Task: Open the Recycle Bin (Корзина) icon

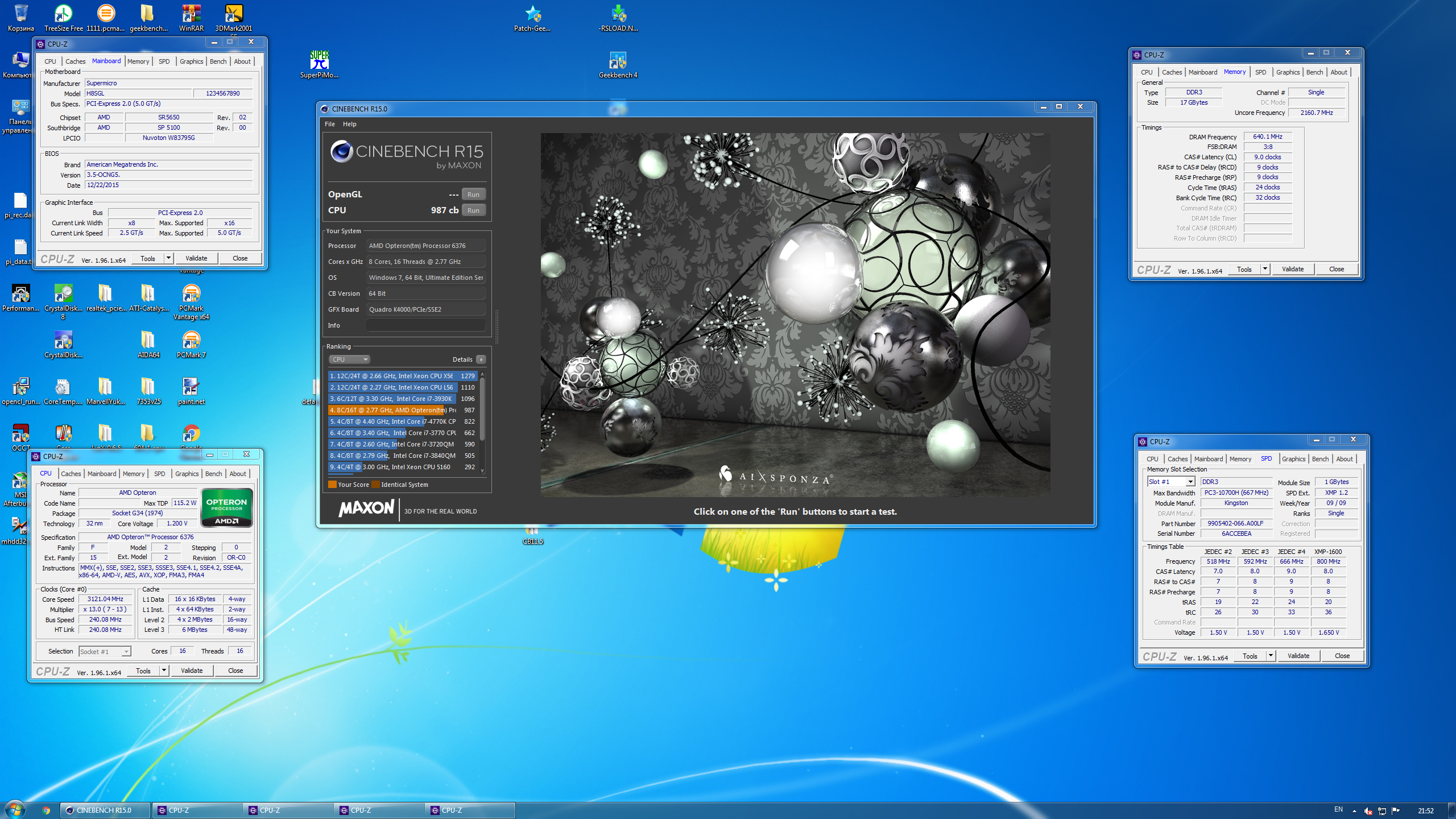Action: (21, 17)
